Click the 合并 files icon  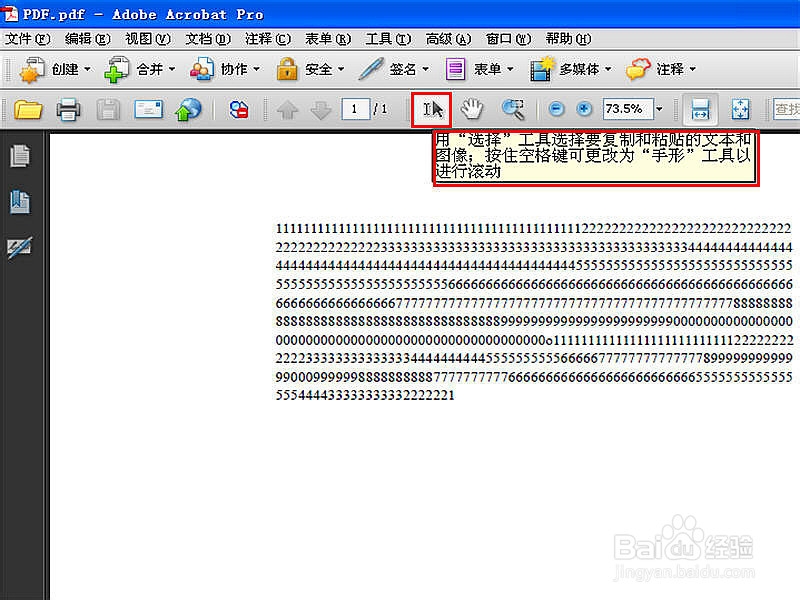pyautogui.click(x=117, y=69)
